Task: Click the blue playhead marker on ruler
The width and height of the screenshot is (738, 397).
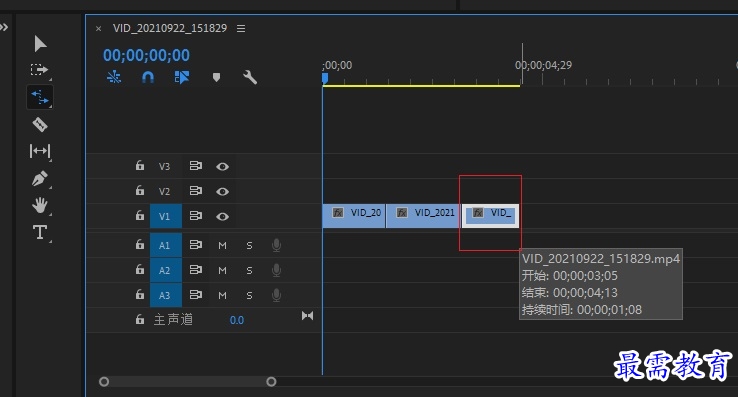Action: [x=325, y=78]
